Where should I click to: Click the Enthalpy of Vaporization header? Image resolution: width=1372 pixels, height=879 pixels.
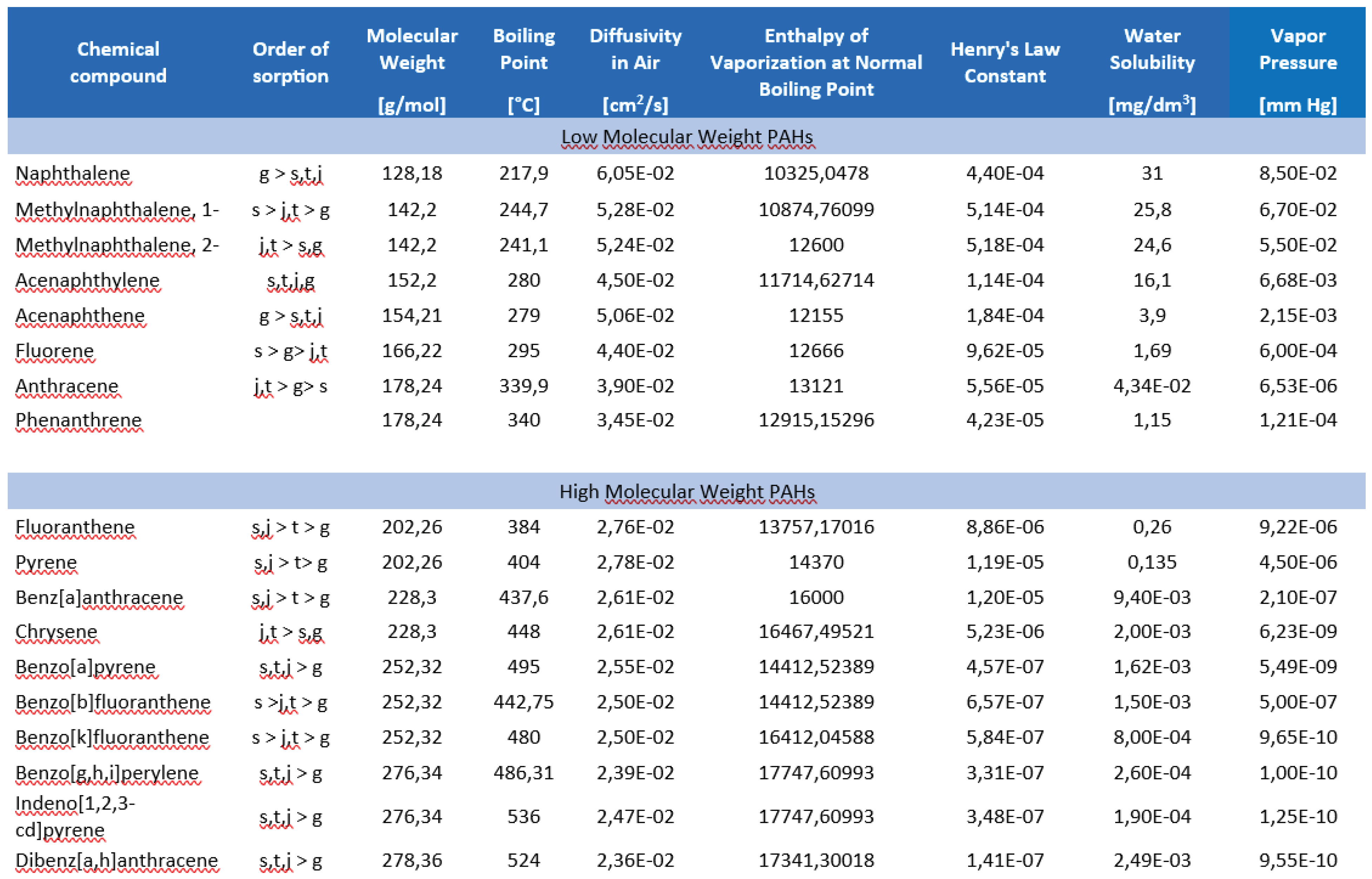point(815,62)
